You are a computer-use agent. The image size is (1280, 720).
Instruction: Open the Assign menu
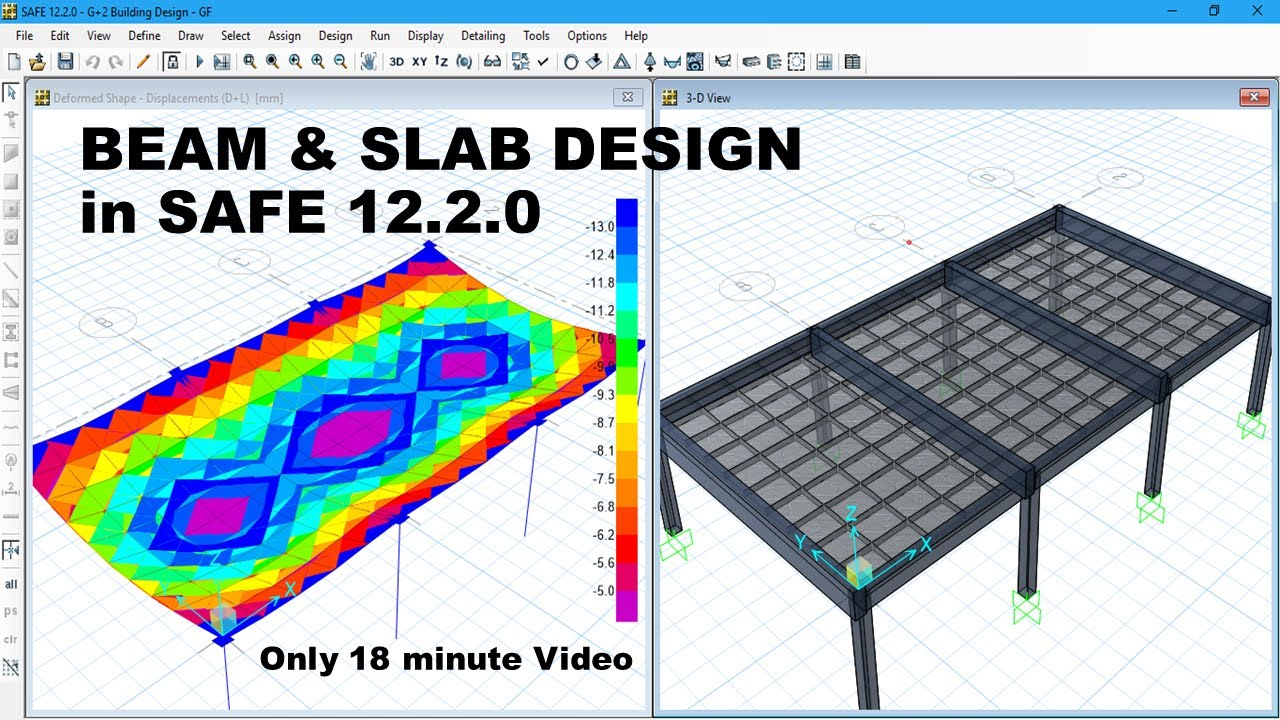click(284, 35)
